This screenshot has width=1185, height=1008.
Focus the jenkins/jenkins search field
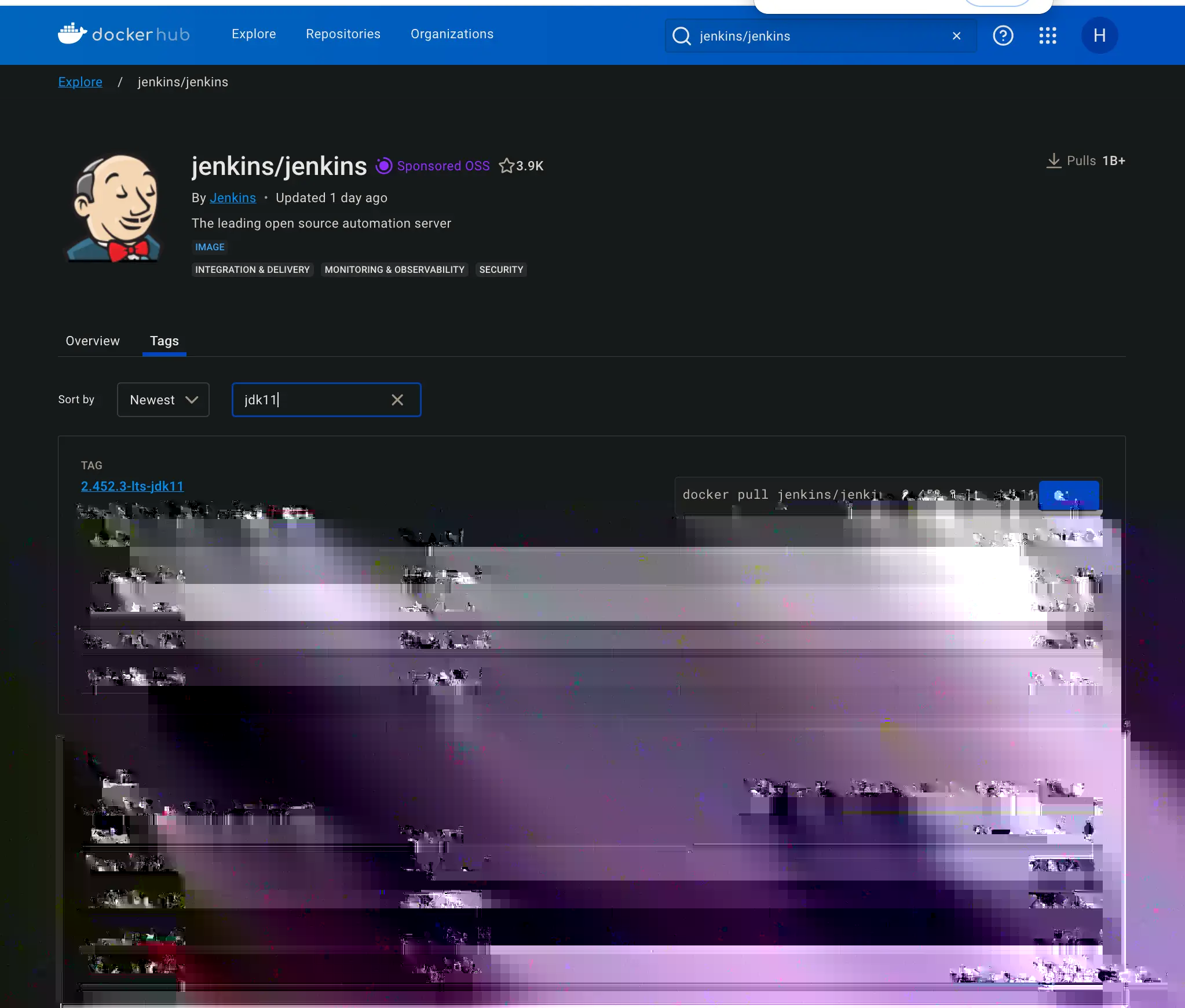(x=821, y=36)
